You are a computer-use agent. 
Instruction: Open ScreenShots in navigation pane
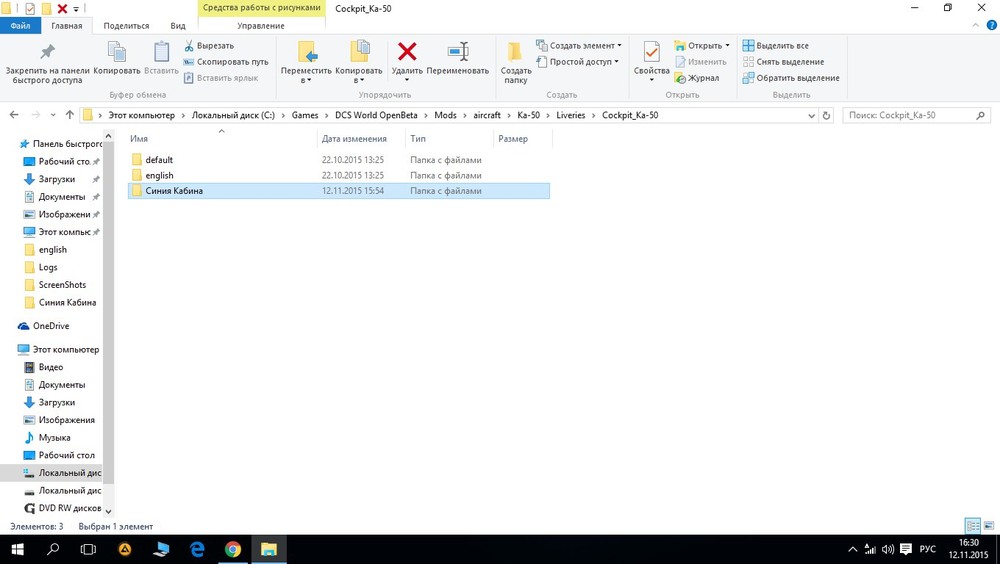(62, 285)
